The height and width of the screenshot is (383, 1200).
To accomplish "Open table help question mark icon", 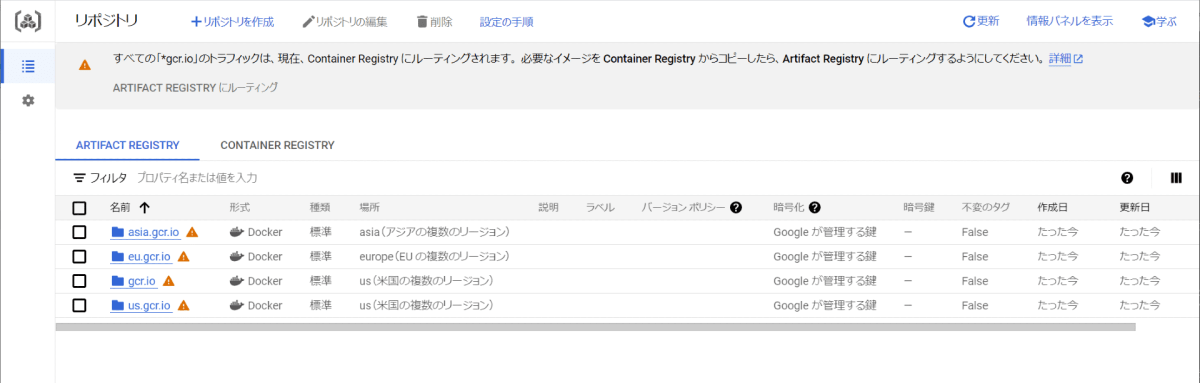I will [x=1127, y=178].
